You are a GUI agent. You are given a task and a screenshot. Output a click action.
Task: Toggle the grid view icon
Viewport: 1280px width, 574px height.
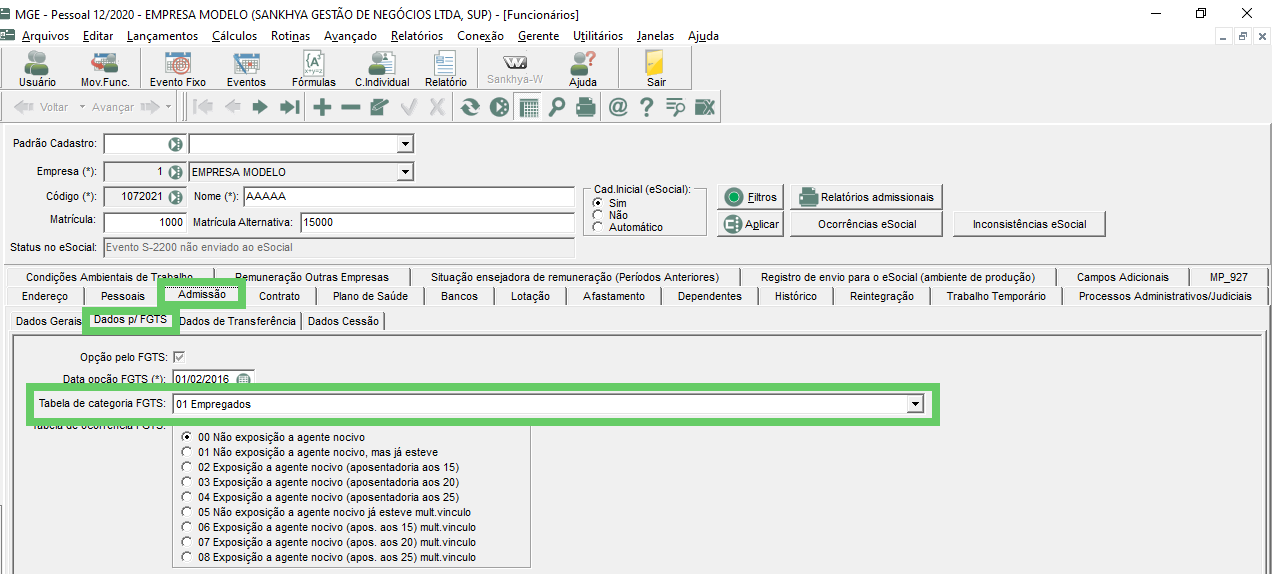pyautogui.click(x=528, y=107)
